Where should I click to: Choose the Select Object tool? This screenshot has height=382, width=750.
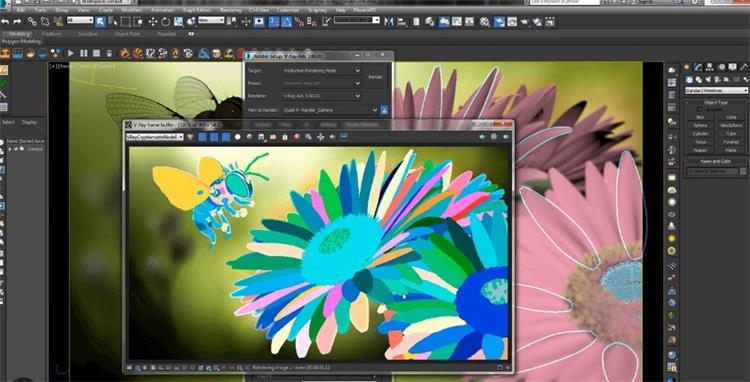pyautogui.click(x=100, y=22)
